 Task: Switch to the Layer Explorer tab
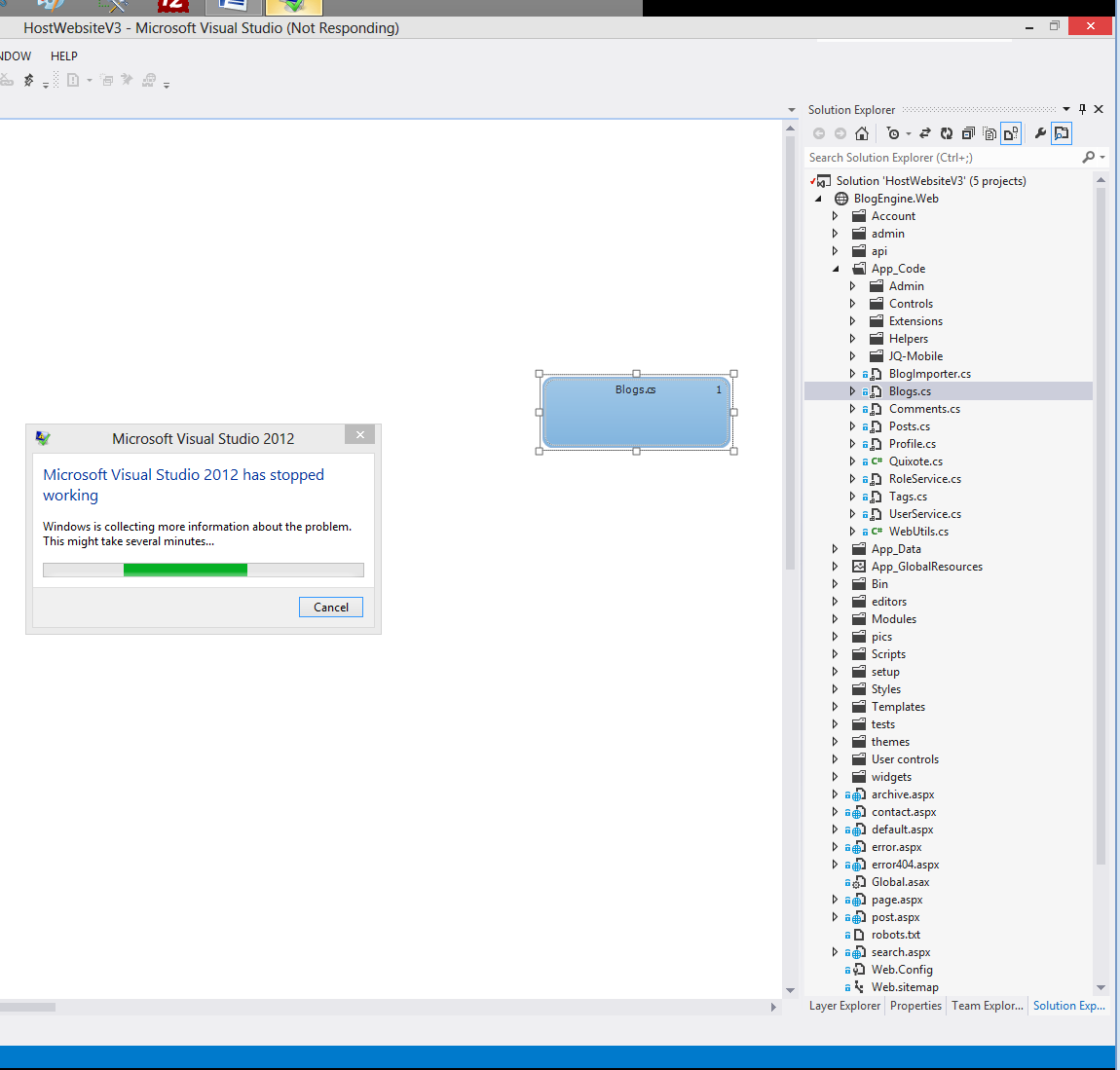point(844,1006)
